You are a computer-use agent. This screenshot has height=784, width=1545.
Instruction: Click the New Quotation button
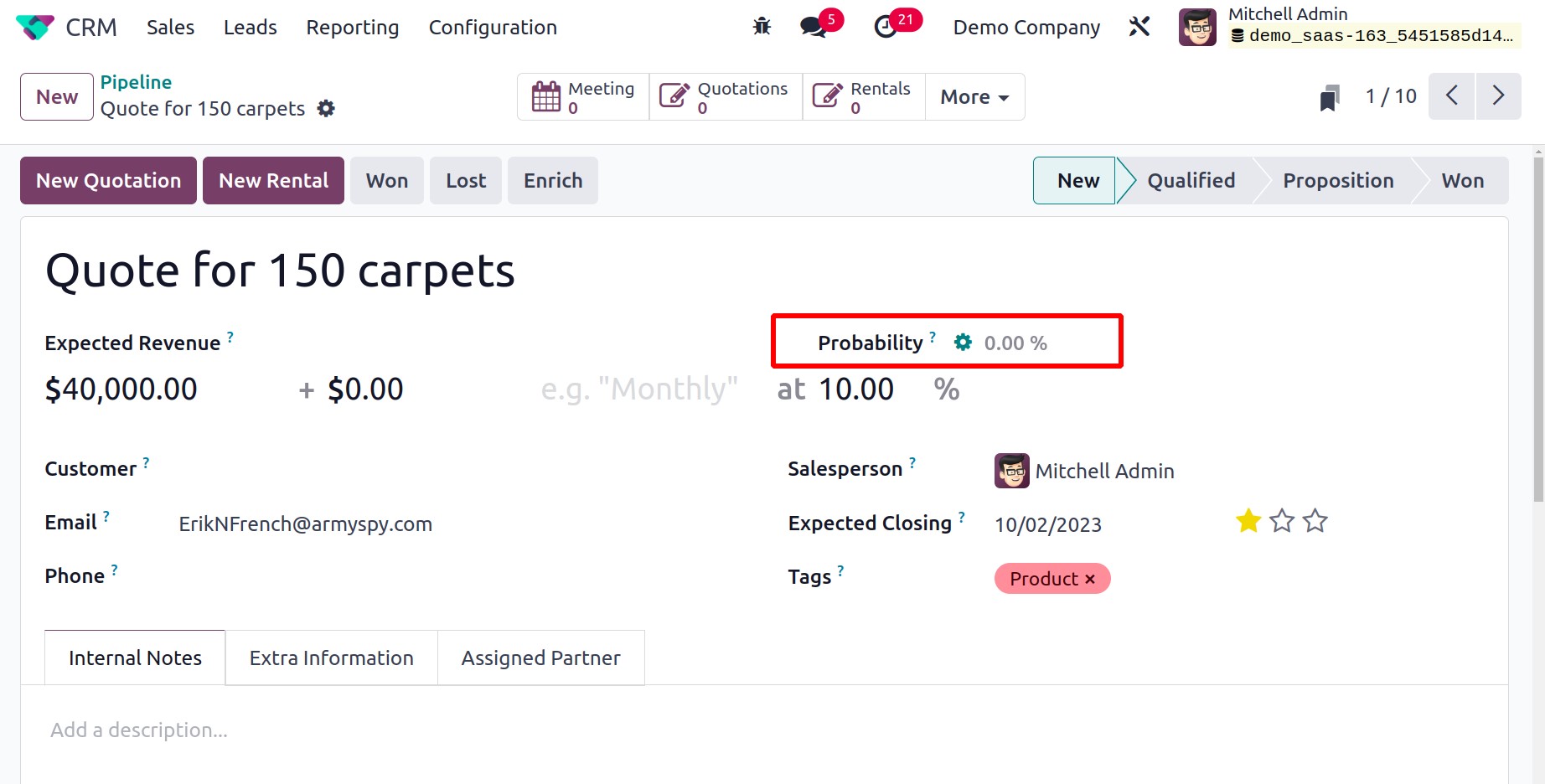(x=108, y=180)
